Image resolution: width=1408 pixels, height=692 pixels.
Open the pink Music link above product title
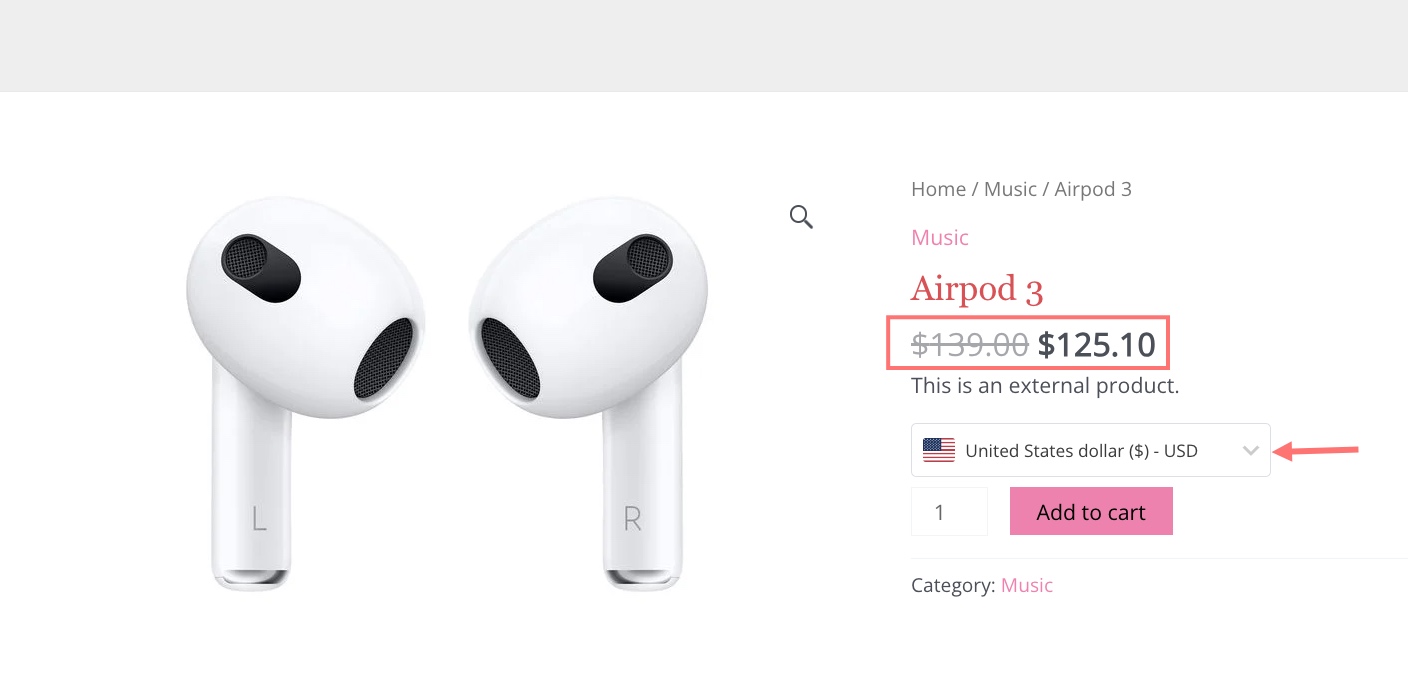pyautogui.click(x=939, y=237)
